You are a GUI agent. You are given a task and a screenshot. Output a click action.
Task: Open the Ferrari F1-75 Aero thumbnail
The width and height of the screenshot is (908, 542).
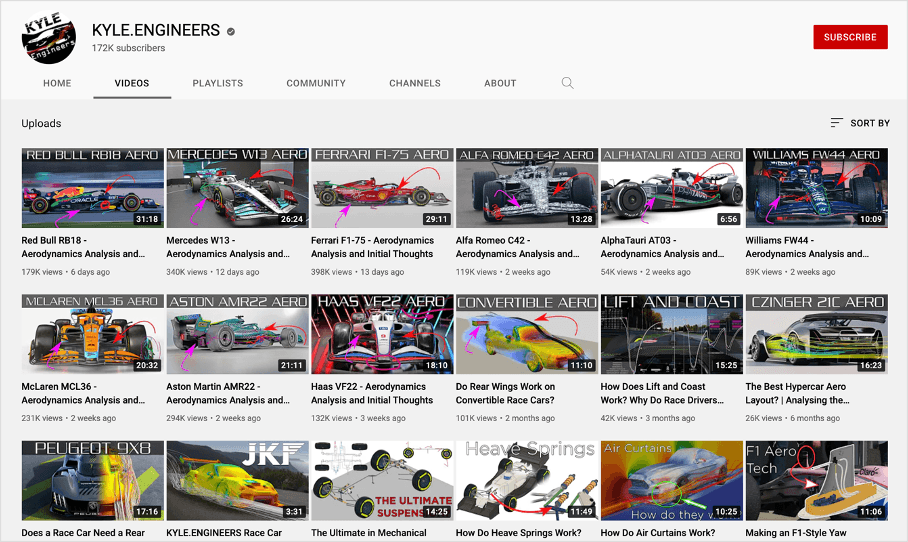pyautogui.click(x=382, y=188)
